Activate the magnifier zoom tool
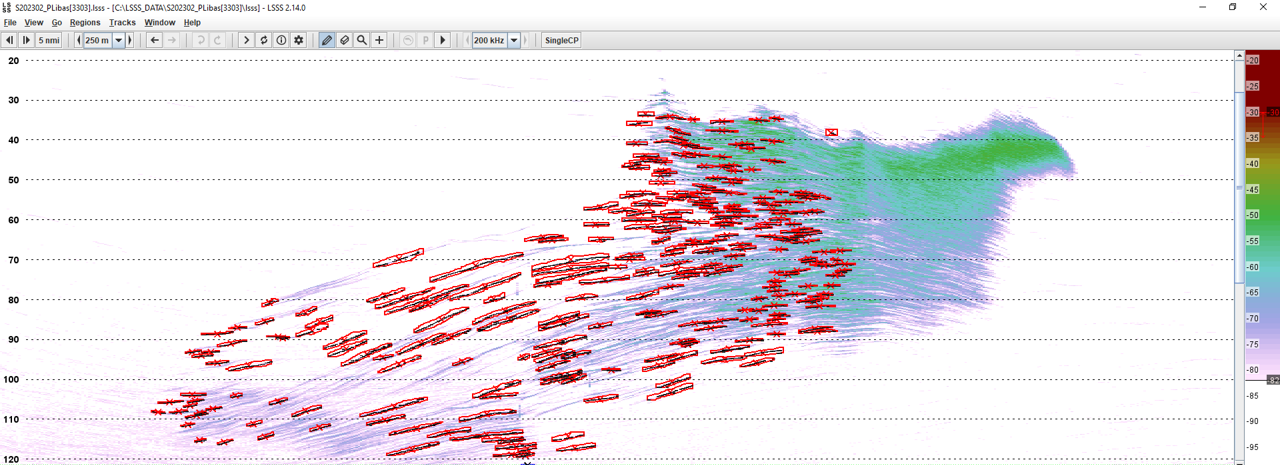The image size is (1280, 465). [362, 40]
